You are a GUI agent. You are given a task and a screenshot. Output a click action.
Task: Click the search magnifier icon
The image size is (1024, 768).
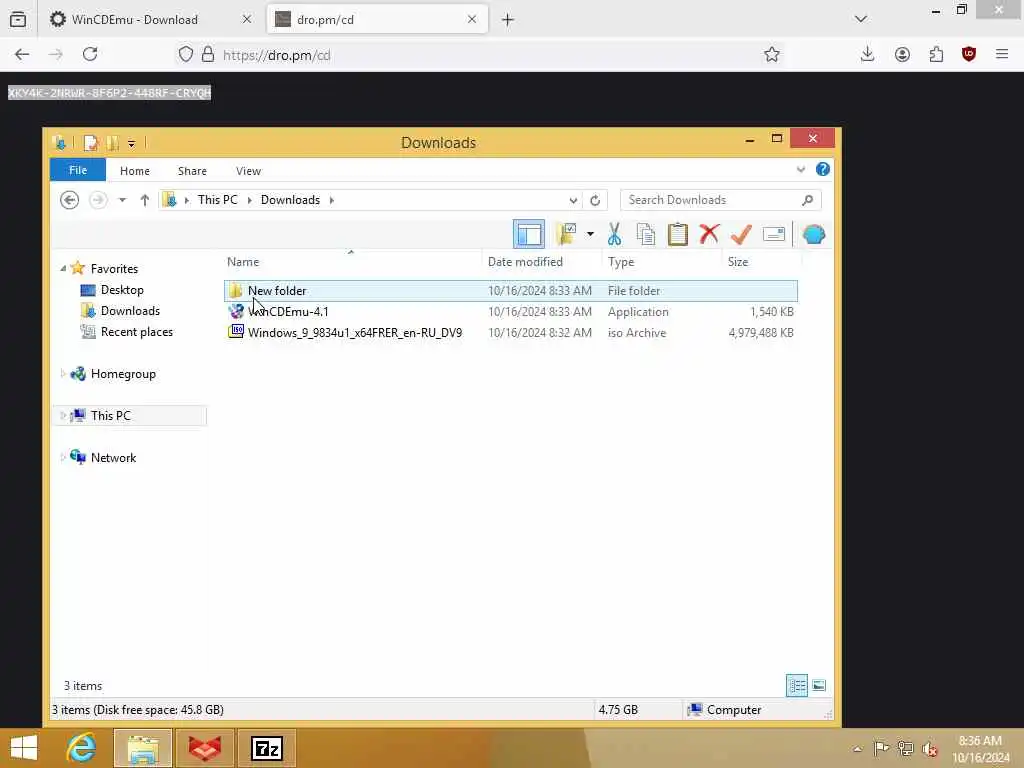pos(807,200)
